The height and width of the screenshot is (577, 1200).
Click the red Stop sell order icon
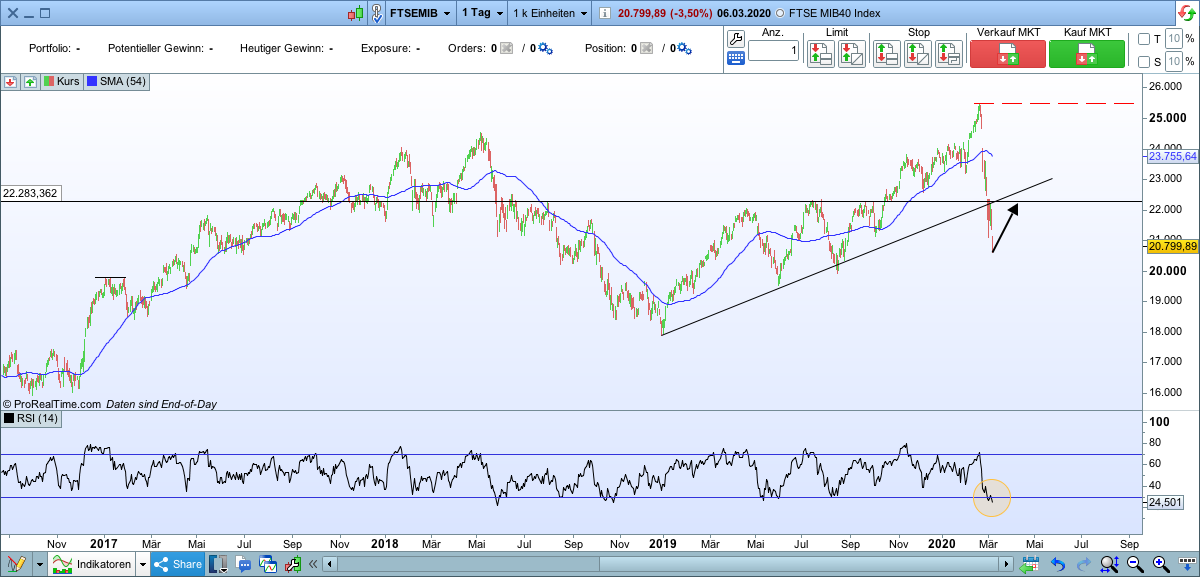(x=887, y=52)
